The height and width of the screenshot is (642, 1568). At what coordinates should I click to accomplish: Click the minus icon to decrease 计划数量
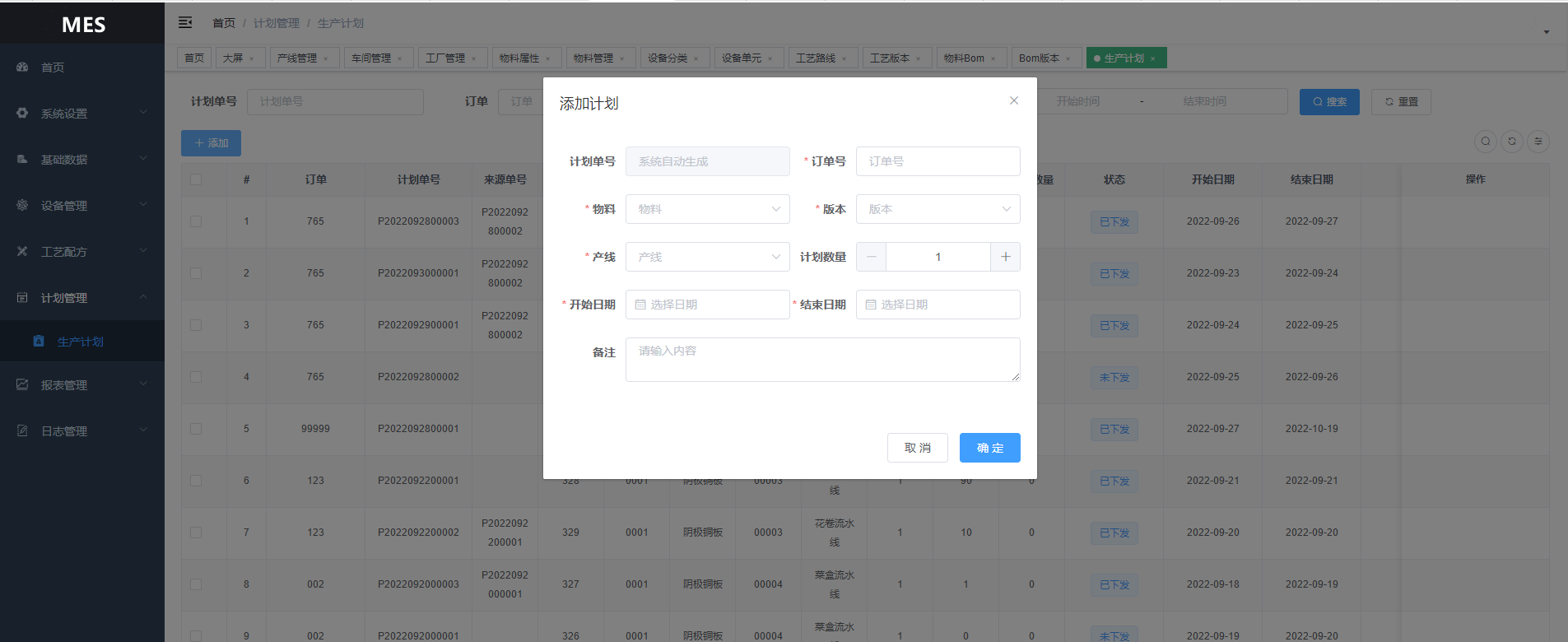871,257
